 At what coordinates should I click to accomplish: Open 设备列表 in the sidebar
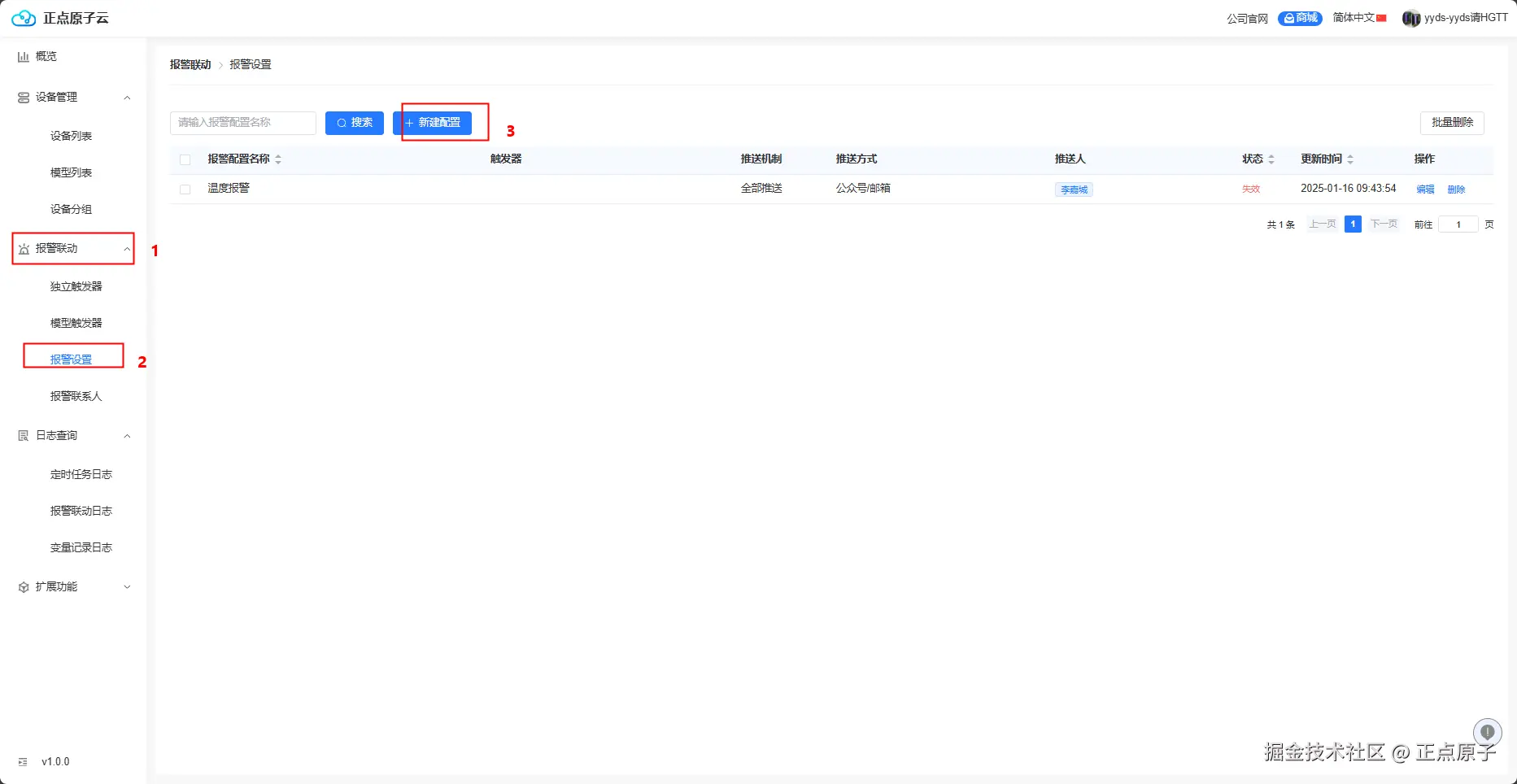click(x=72, y=137)
